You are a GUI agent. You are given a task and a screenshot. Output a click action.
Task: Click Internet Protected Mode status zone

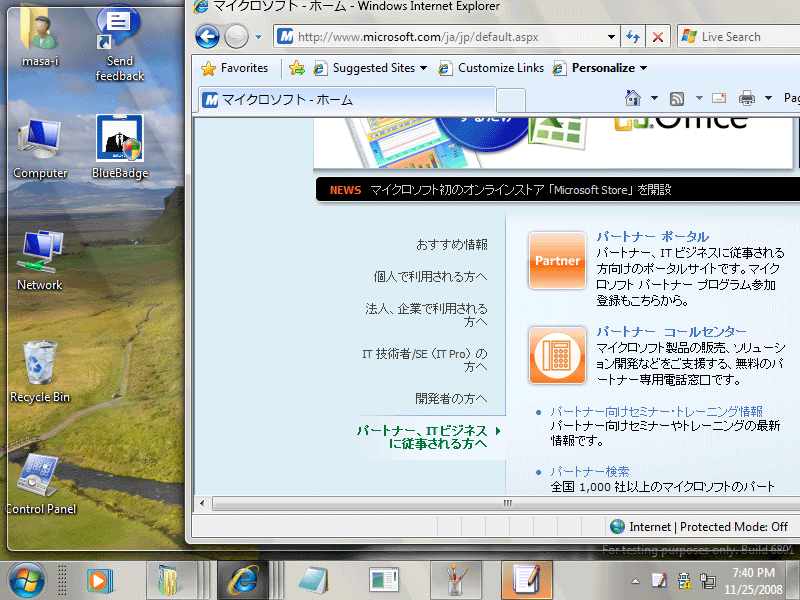[699, 527]
